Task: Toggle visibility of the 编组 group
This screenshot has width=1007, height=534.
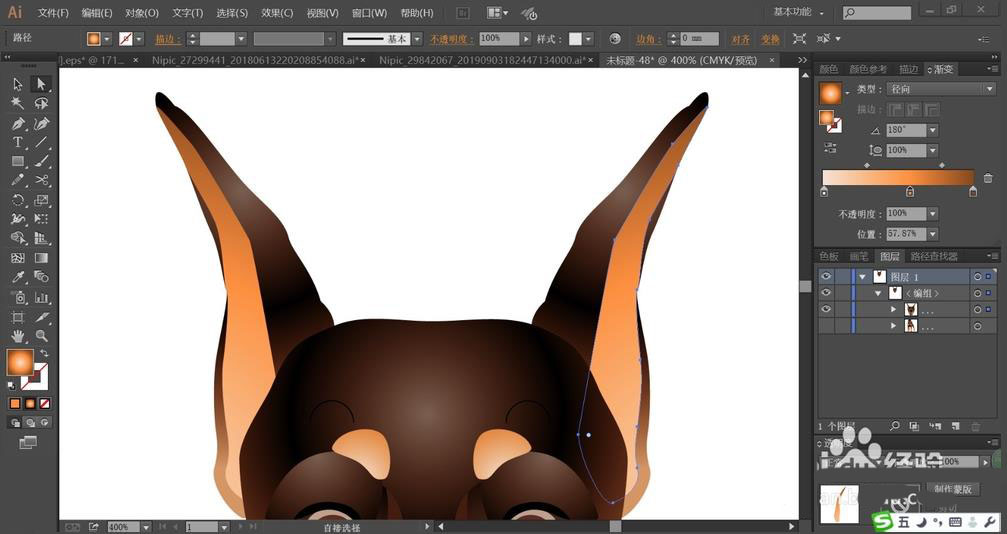Action: pyautogui.click(x=826, y=293)
